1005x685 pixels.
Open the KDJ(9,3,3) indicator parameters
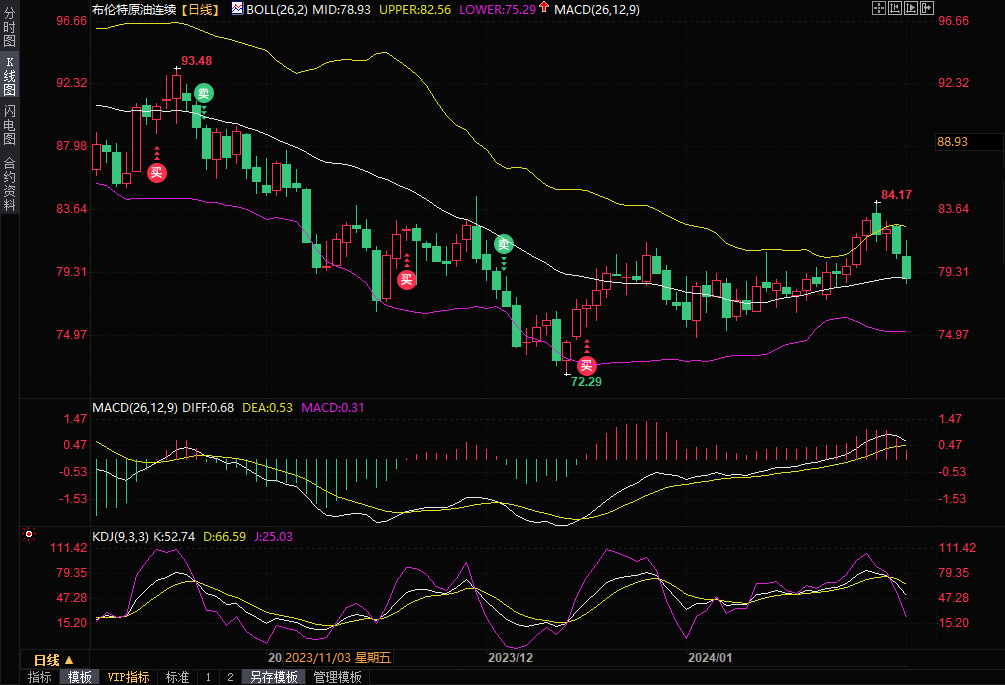point(120,537)
